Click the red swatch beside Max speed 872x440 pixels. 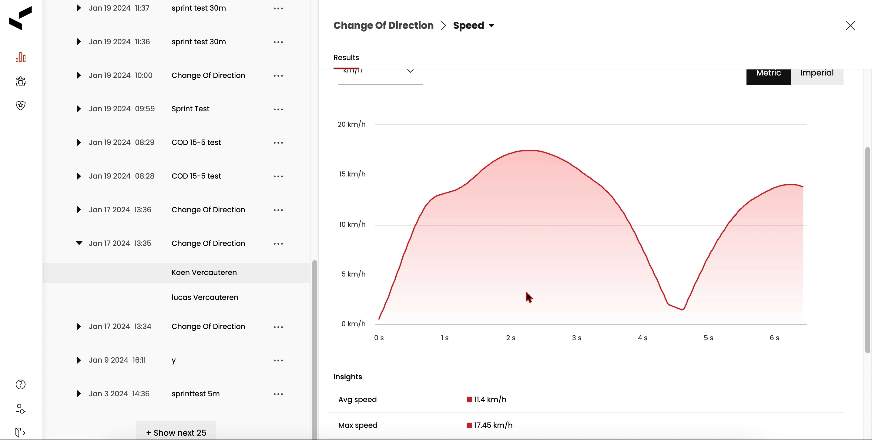point(469,426)
